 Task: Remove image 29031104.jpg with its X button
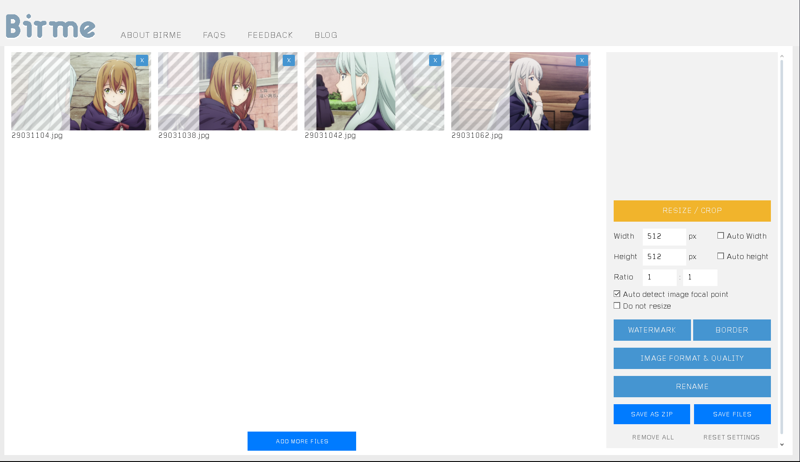(x=142, y=60)
